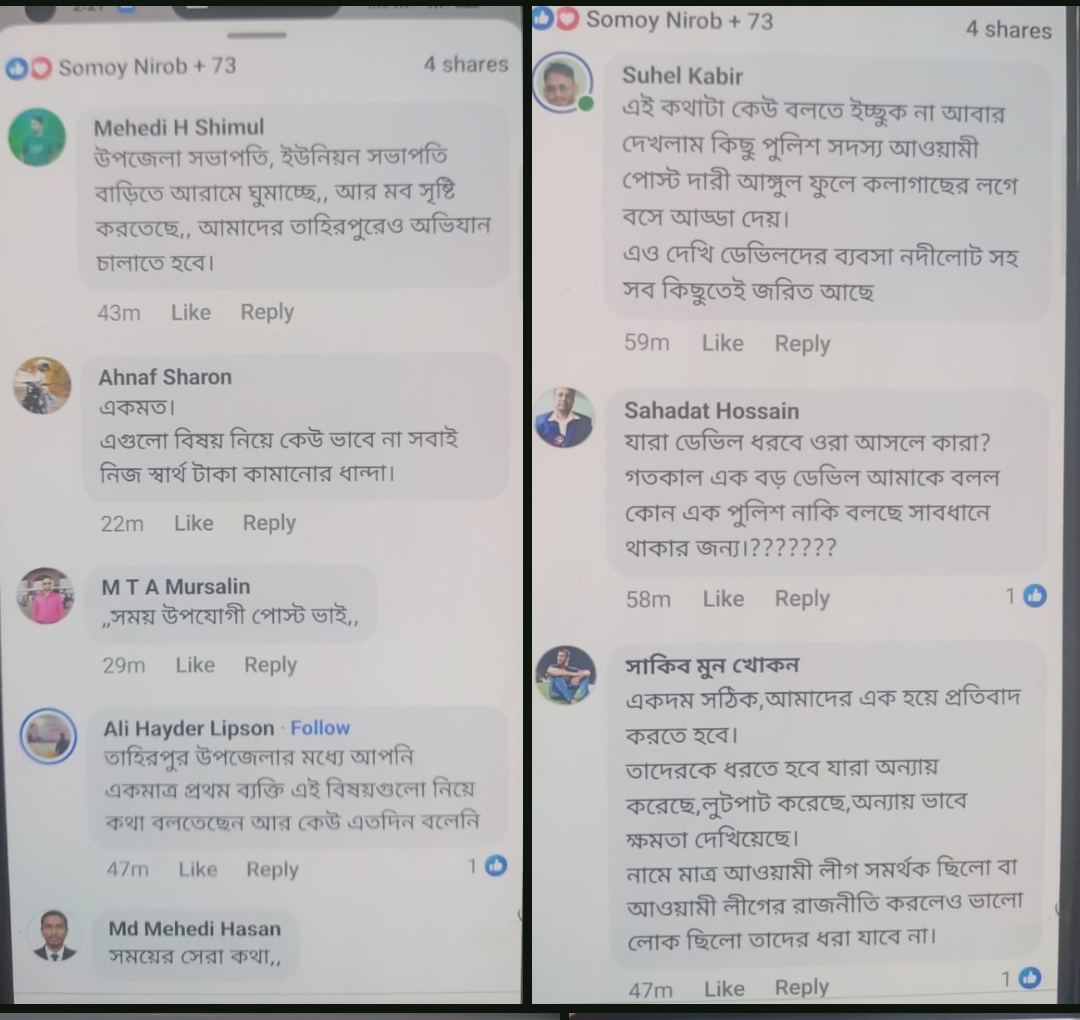
Task: Tap M T A Mursalin's profile photo
Action: point(45,596)
